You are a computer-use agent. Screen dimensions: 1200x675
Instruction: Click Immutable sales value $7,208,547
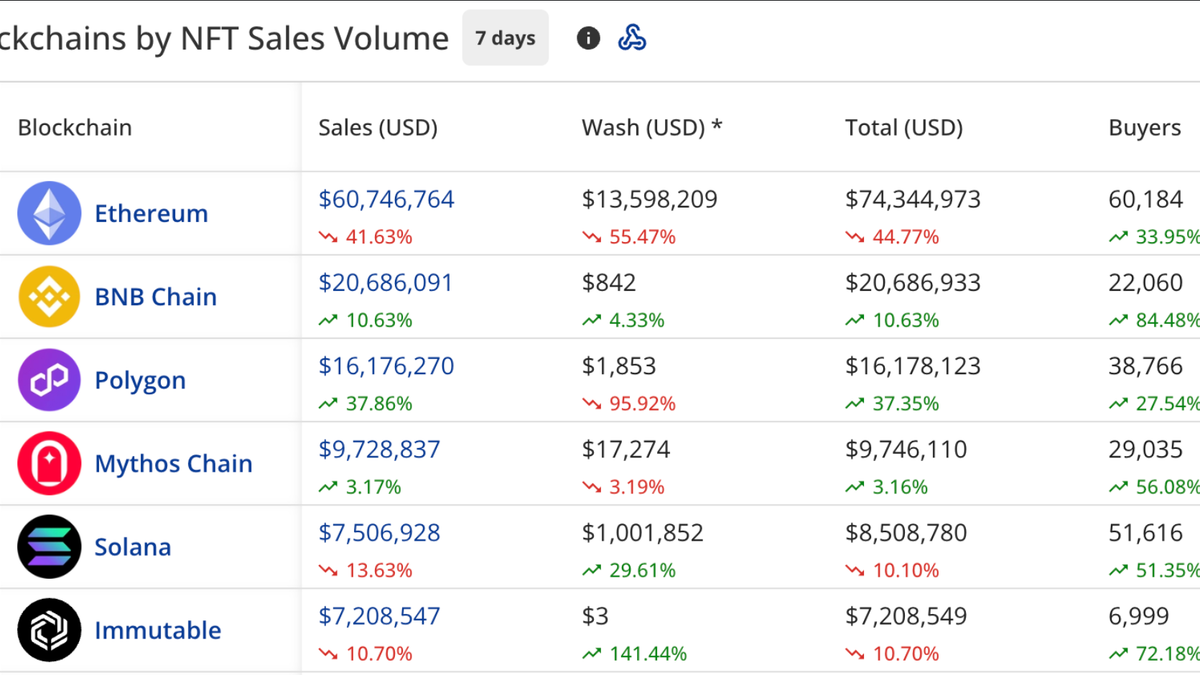[x=379, y=616]
